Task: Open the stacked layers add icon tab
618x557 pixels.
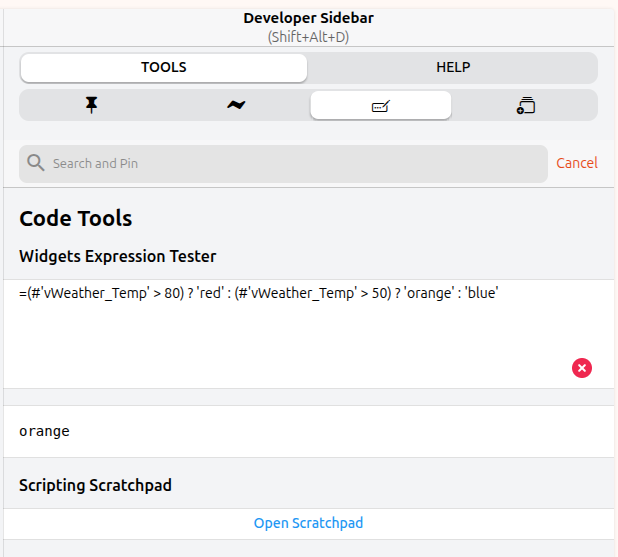Action: click(526, 105)
